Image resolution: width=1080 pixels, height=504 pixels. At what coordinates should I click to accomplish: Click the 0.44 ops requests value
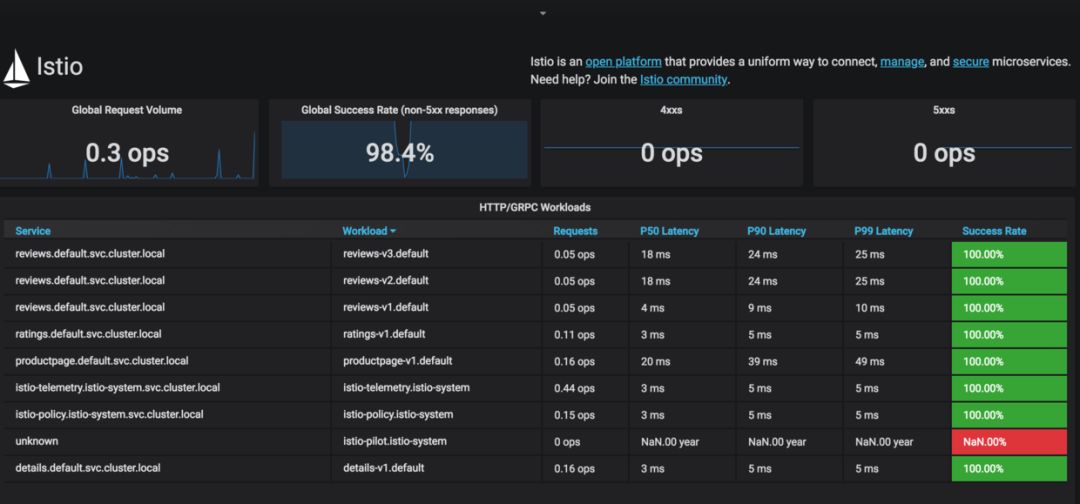coord(574,388)
